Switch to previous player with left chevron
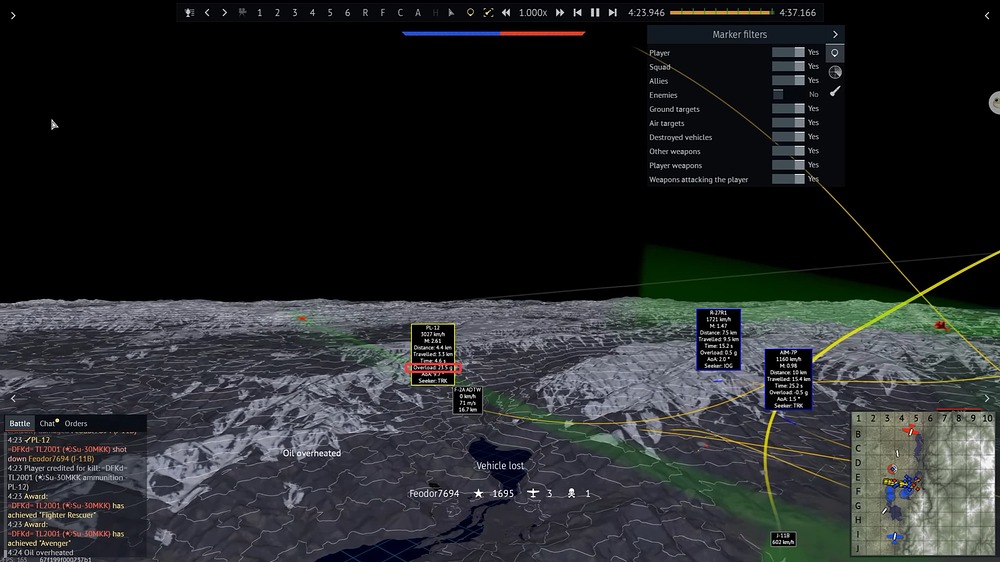The image size is (1000, 562). coord(207,13)
